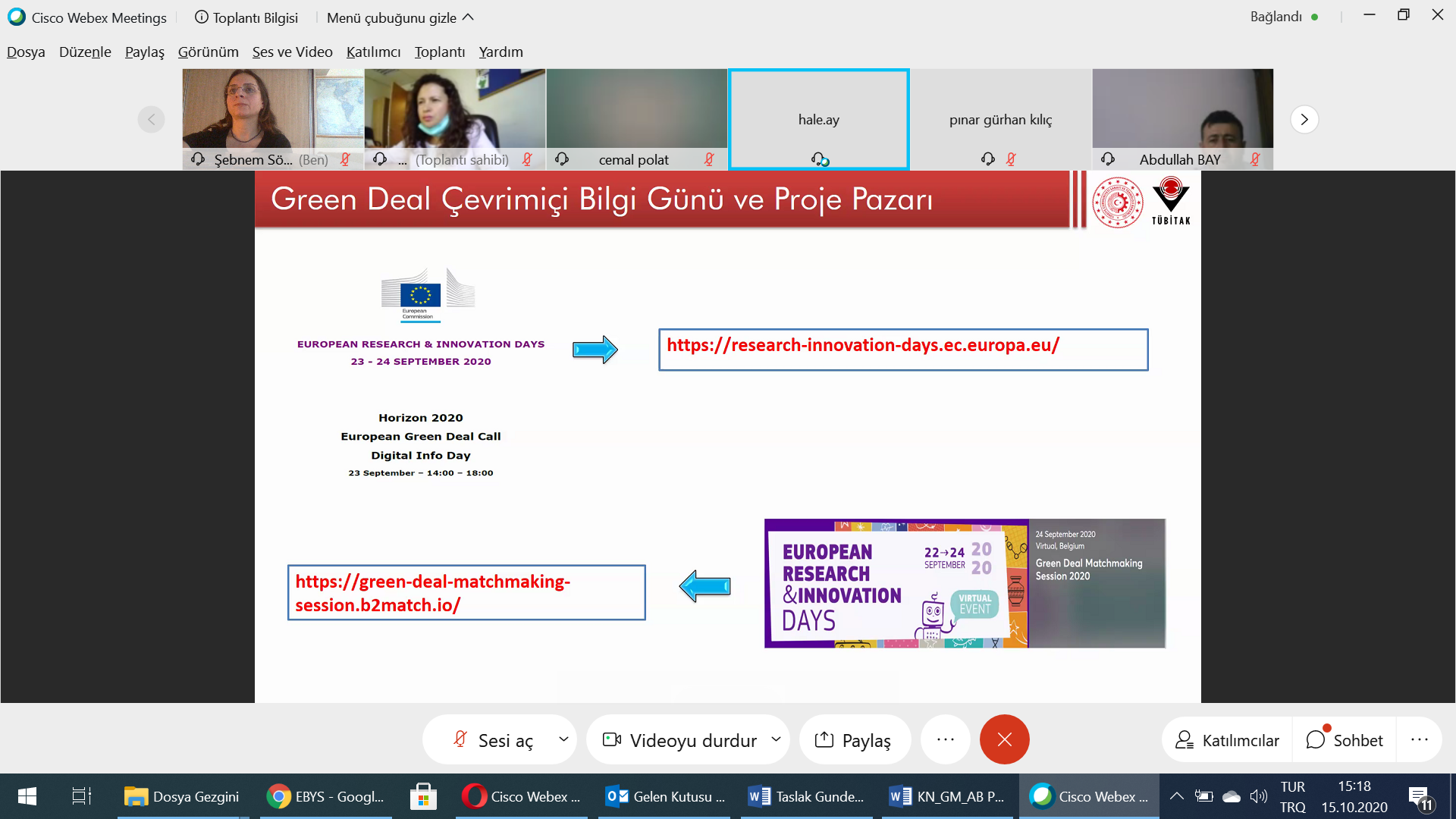Image resolution: width=1456 pixels, height=819 pixels.
Task: Click the red leave meeting button
Action: click(x=1004, y=740)
